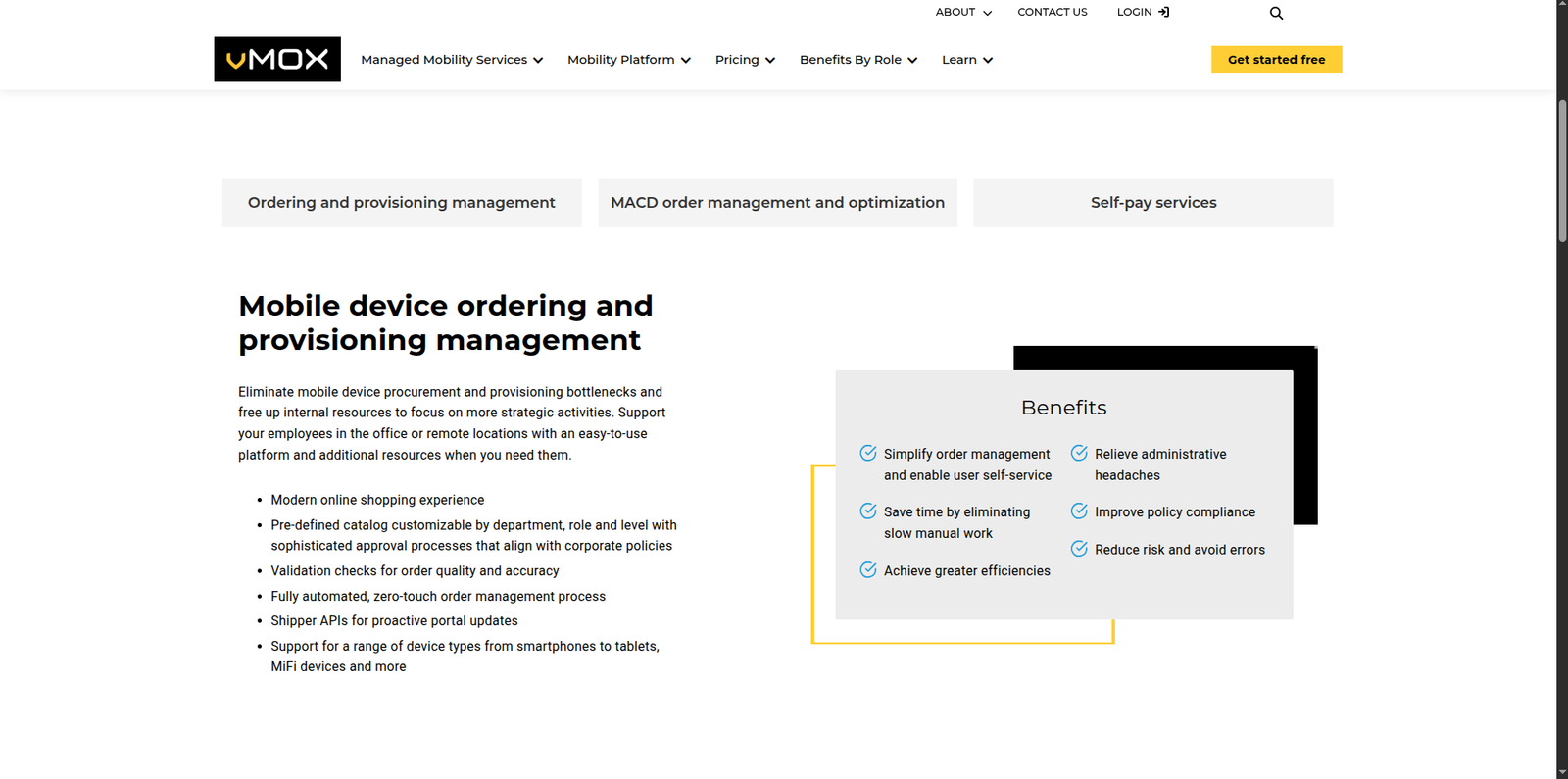The image size is (1568, 779).
Task: Click checkmark icon beside Save time by eliminating
Action: pos(868,511)
